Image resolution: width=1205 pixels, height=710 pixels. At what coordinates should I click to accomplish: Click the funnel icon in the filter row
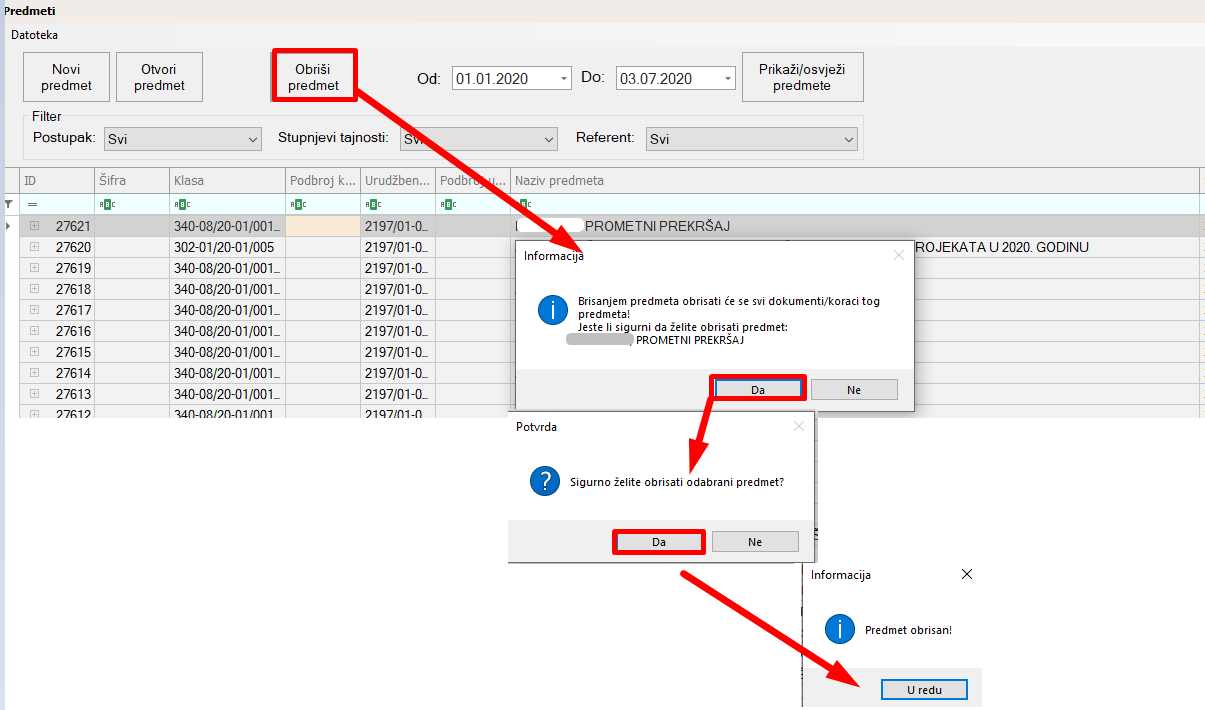pos(9,204)
